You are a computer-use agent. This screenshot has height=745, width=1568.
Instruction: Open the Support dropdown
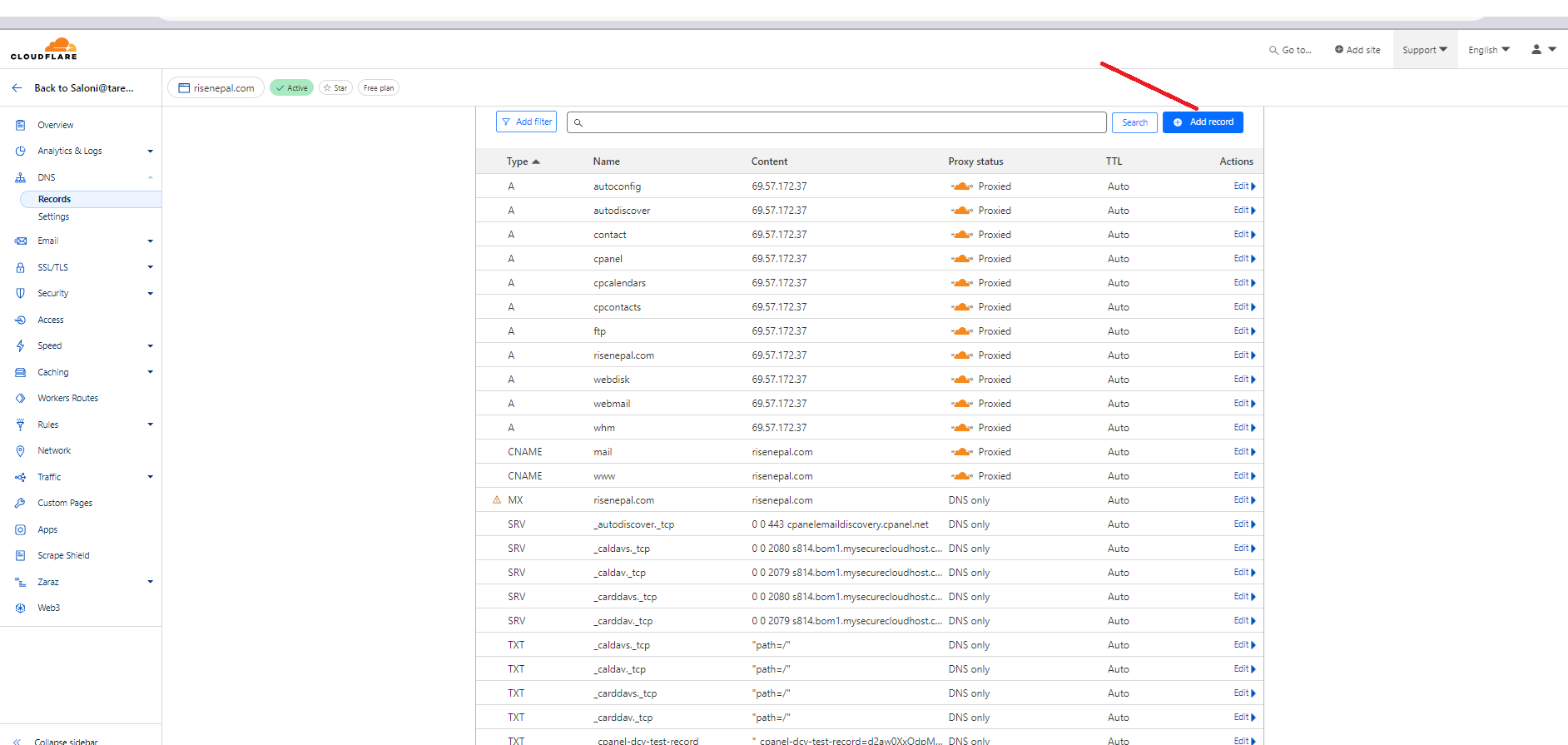(x=1424, y=50)
